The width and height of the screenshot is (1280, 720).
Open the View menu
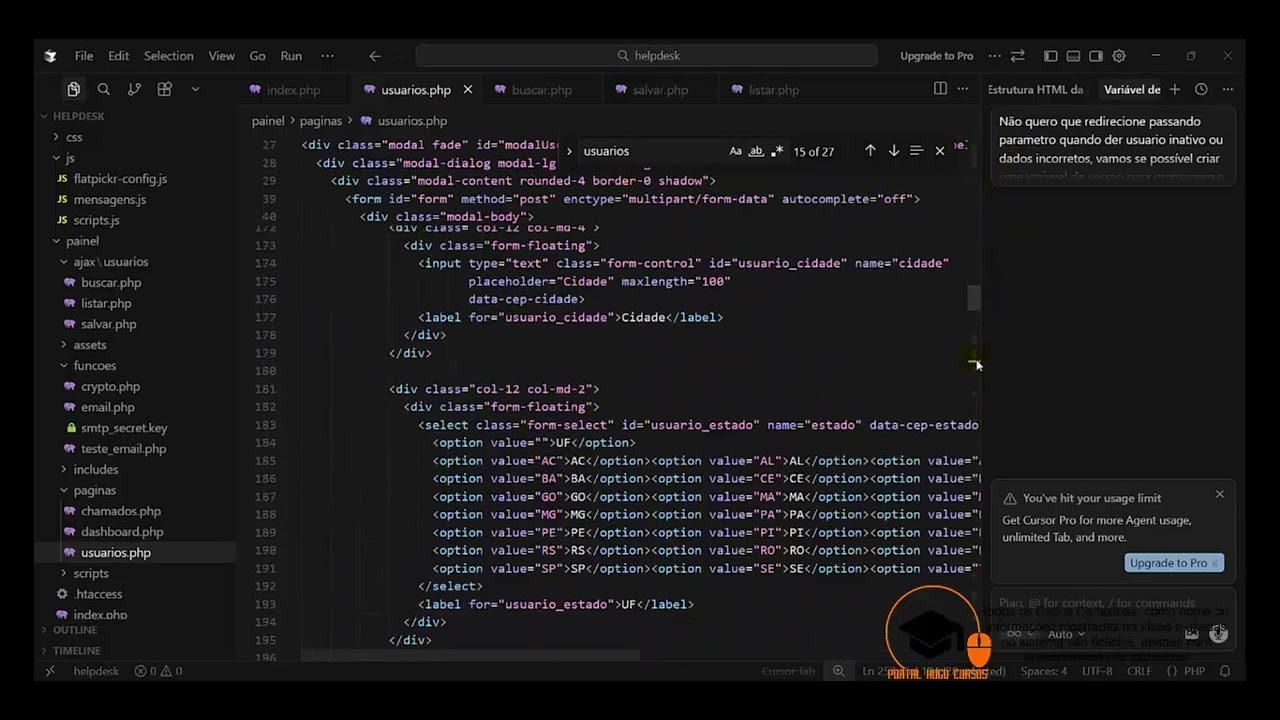222,56
